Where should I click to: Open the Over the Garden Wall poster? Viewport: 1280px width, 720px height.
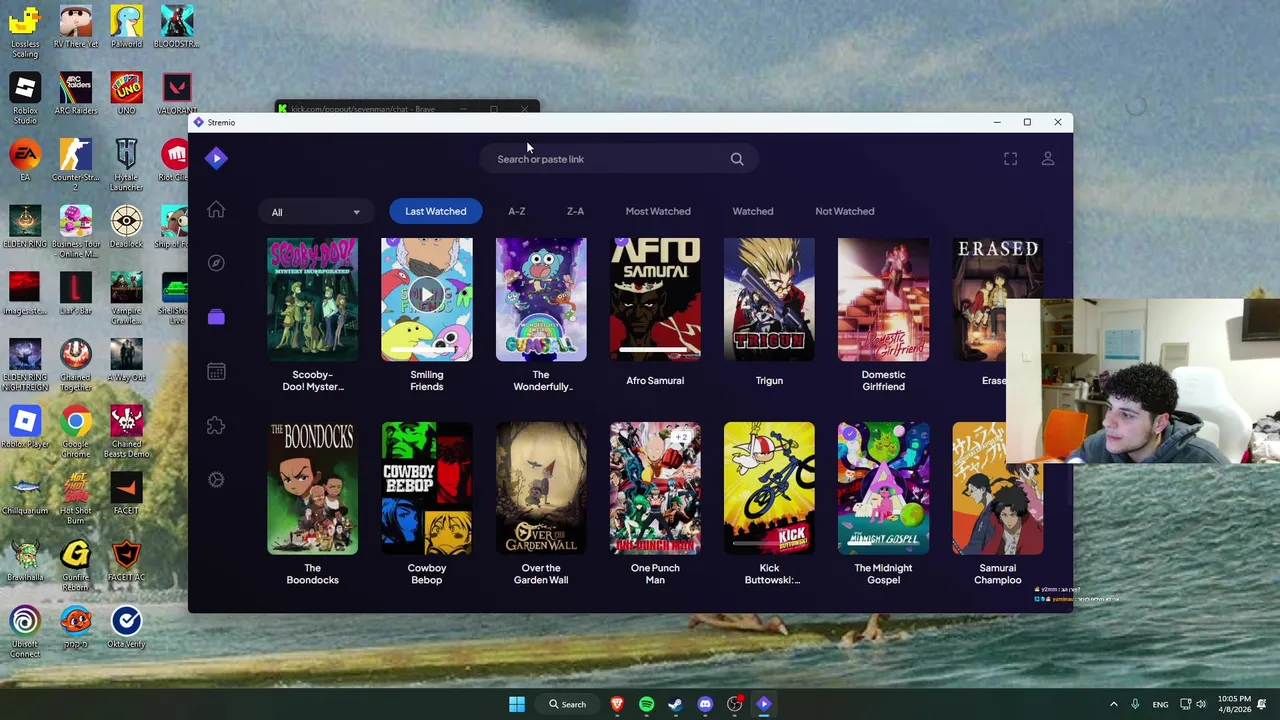click(x=541, y=488)
